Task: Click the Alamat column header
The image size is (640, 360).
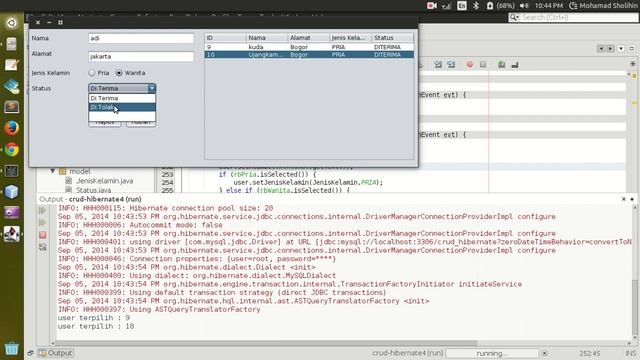Action: [309, 38]
